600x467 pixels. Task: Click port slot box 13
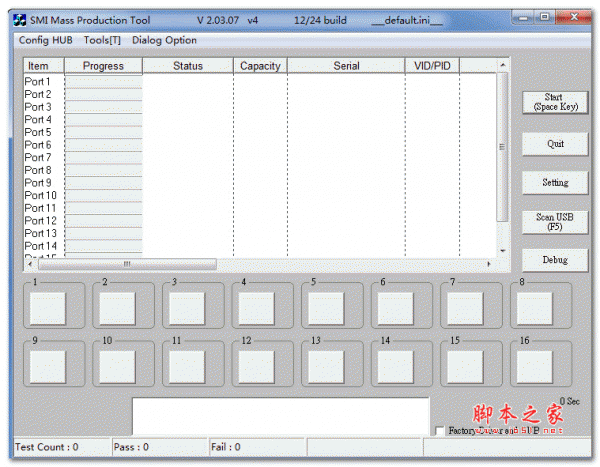point(326,367)
